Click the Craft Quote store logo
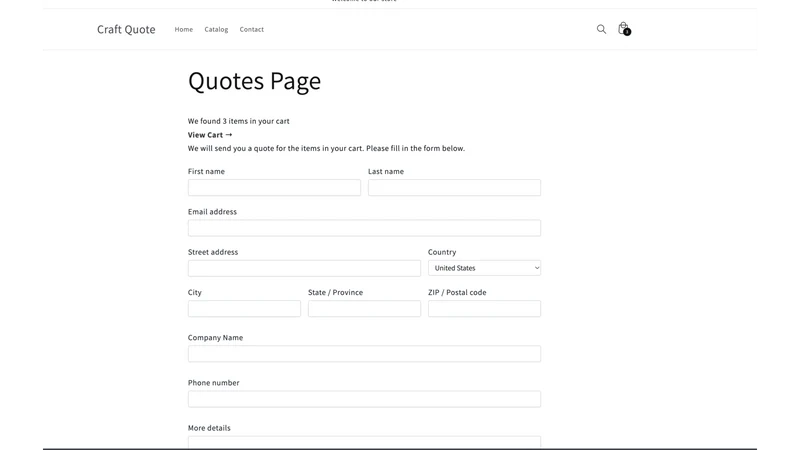Viewport: 800px width, 450px height. tap(126, 30)
